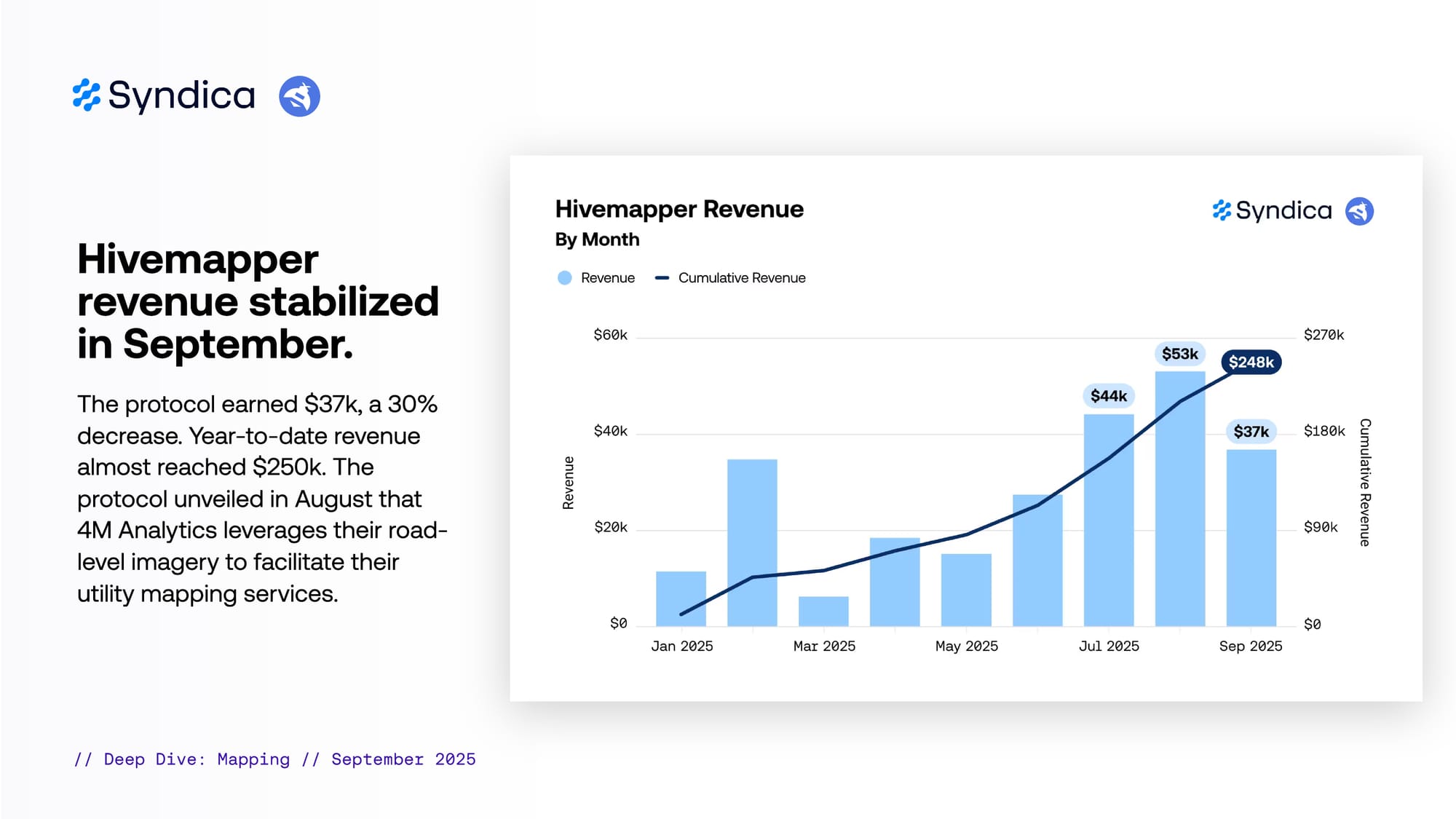
Task: Click the $270k right axis label
Action: 1323,335
